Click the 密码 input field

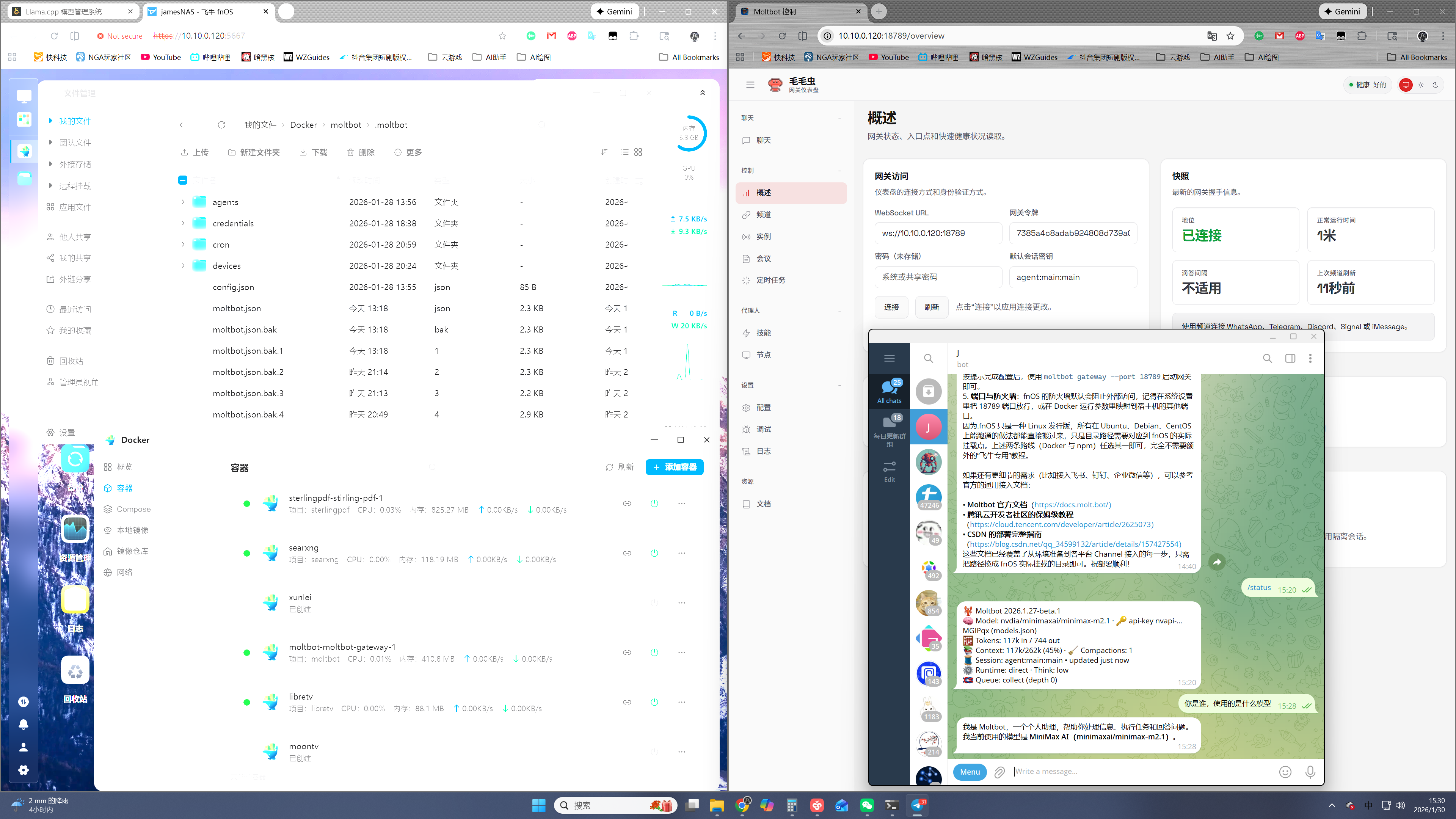[938, 277]
